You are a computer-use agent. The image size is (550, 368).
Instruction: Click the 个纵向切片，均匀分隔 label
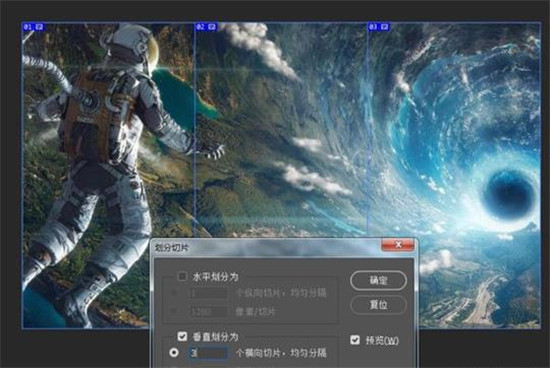(x=281, y=293)
